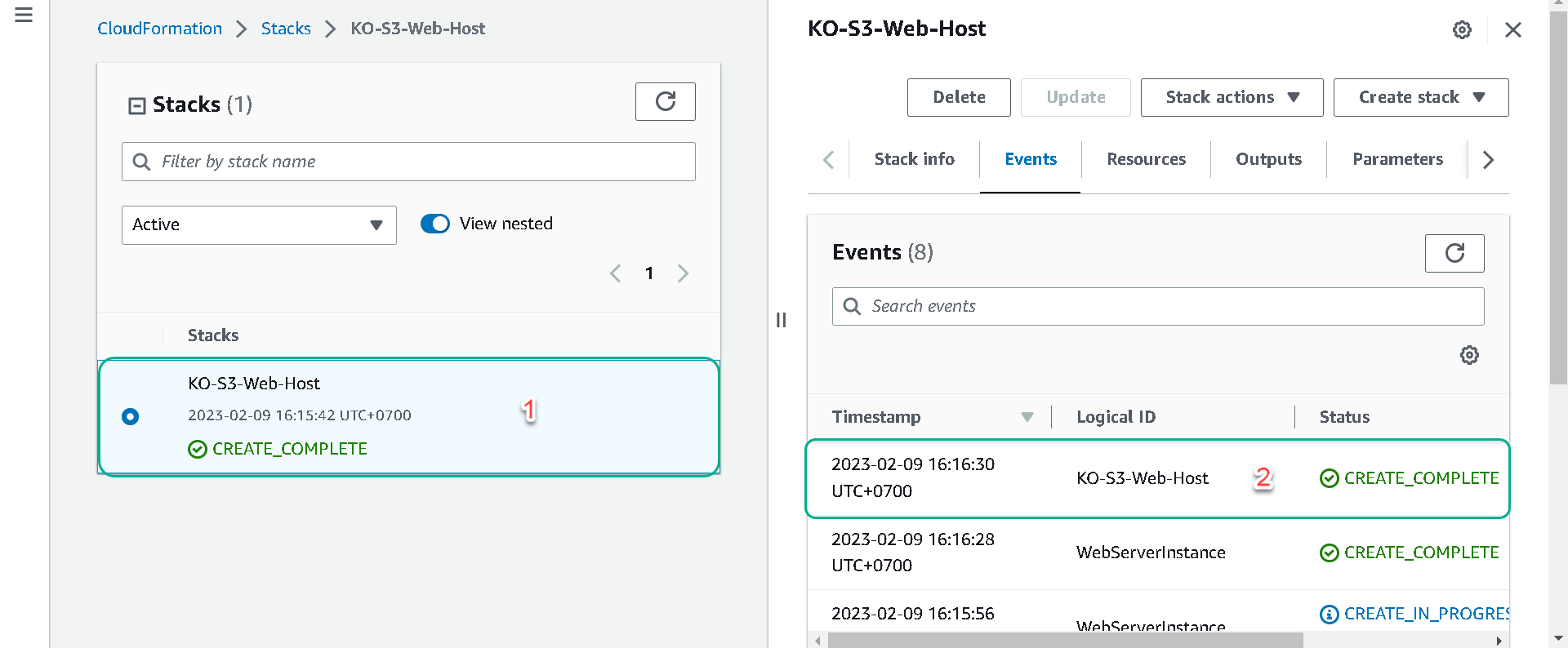Switch to the Outputs tab
1568x648 pixels.
coord(1268,159)
